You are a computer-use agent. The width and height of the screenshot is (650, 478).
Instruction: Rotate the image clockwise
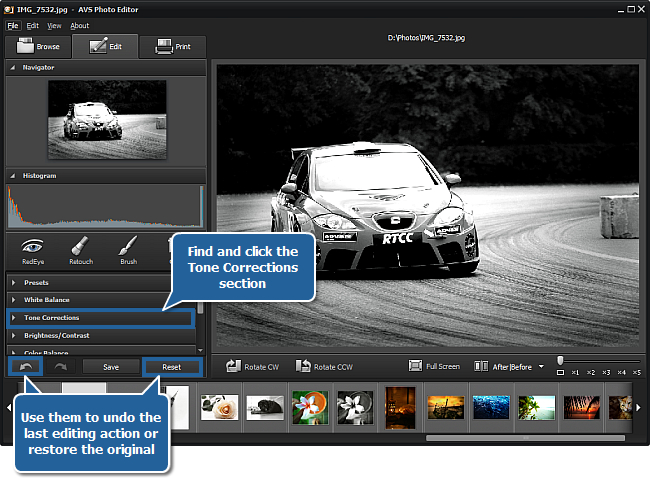pos(252,366)
